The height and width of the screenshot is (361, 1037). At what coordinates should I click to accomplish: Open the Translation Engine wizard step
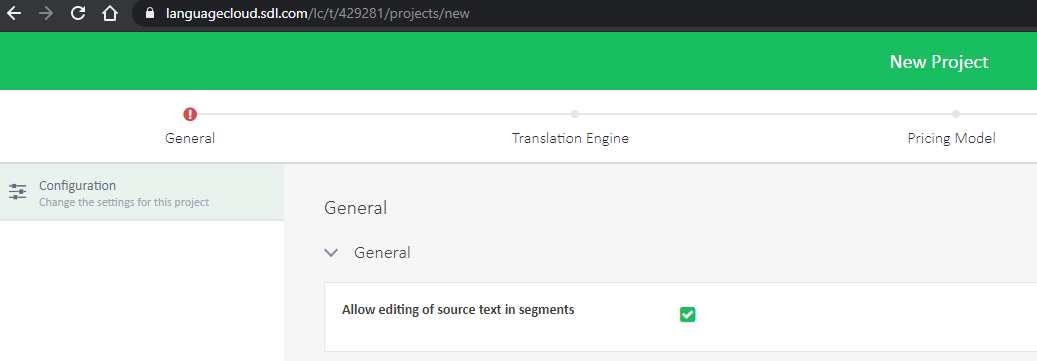(570, 138)
